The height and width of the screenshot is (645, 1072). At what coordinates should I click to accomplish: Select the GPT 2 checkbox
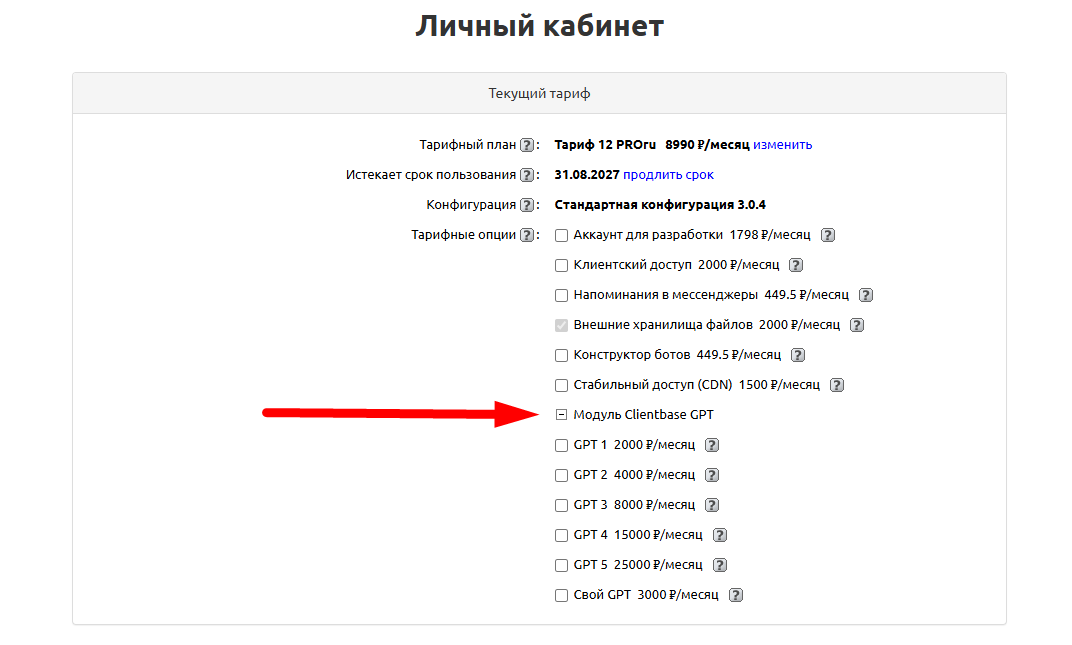click(x=561, y=475)
